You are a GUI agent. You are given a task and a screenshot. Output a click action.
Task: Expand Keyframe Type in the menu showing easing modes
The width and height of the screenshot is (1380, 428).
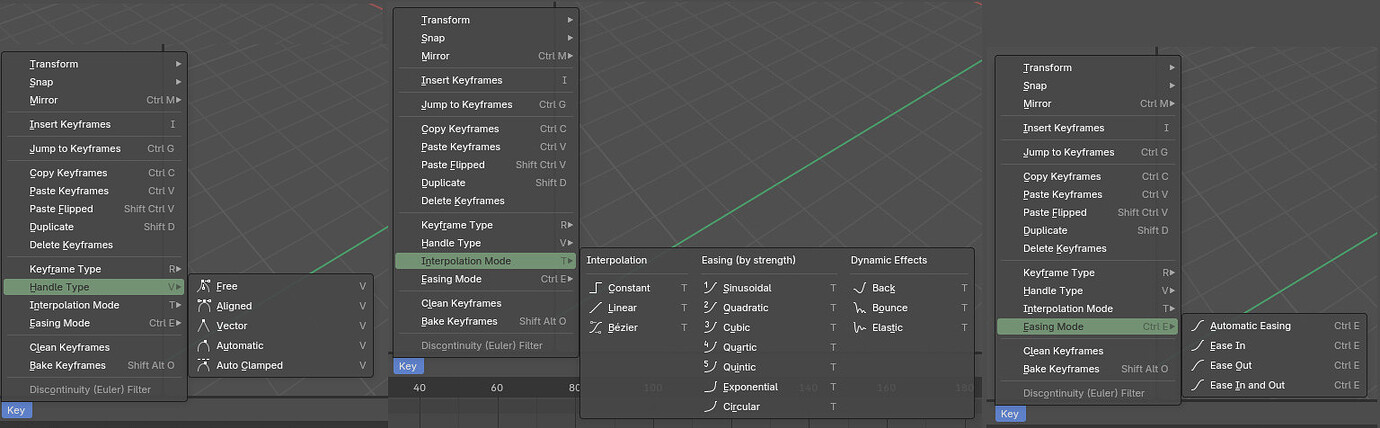tap(1088, 273)
